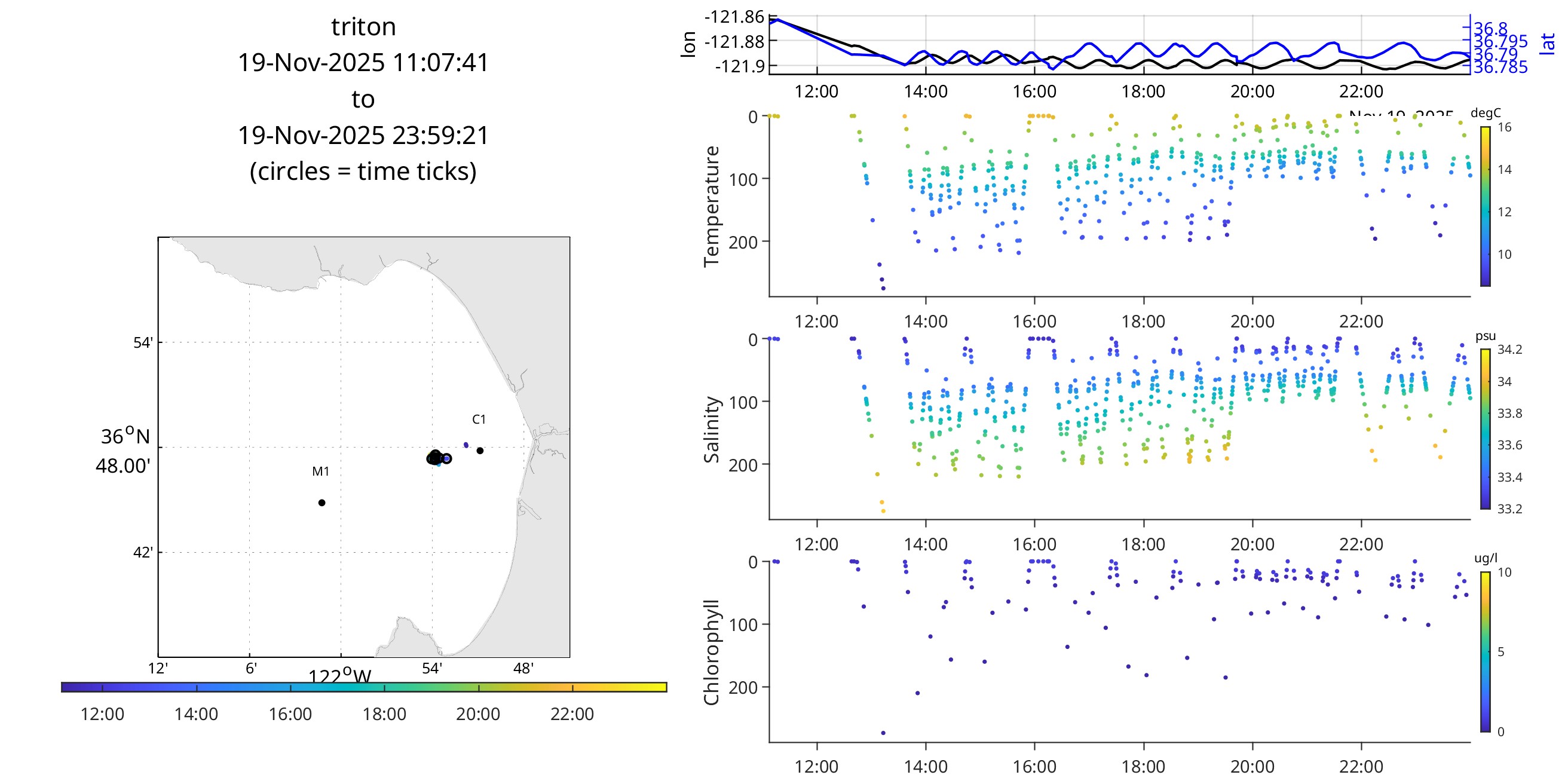
Task: Click 18:00 tick under chlorophyll plot
Action: pyautogui.click(x=1143, y=766)
